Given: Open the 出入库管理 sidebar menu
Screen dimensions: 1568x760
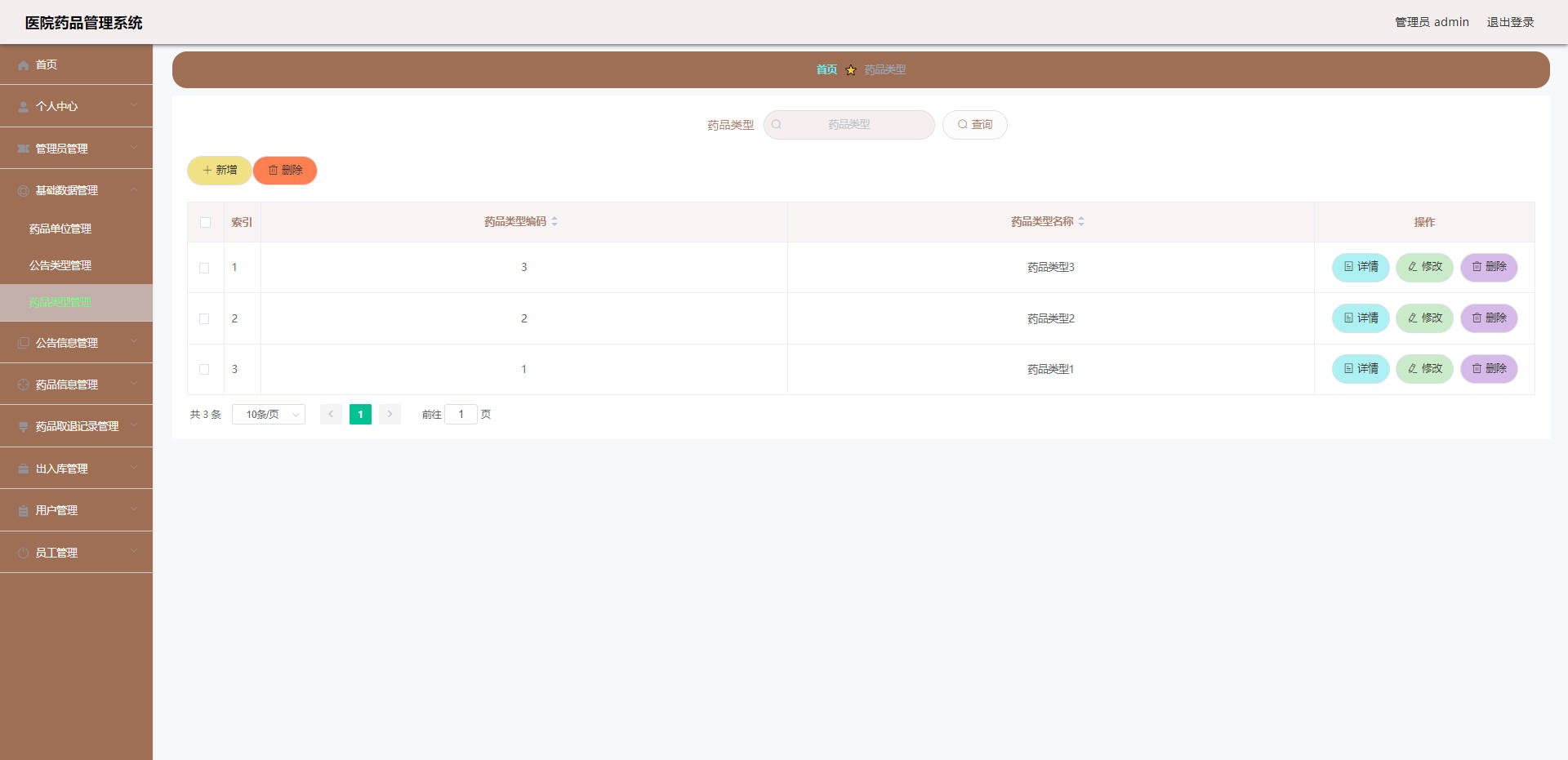Looking at the screenshot, I should pos(76,469).
